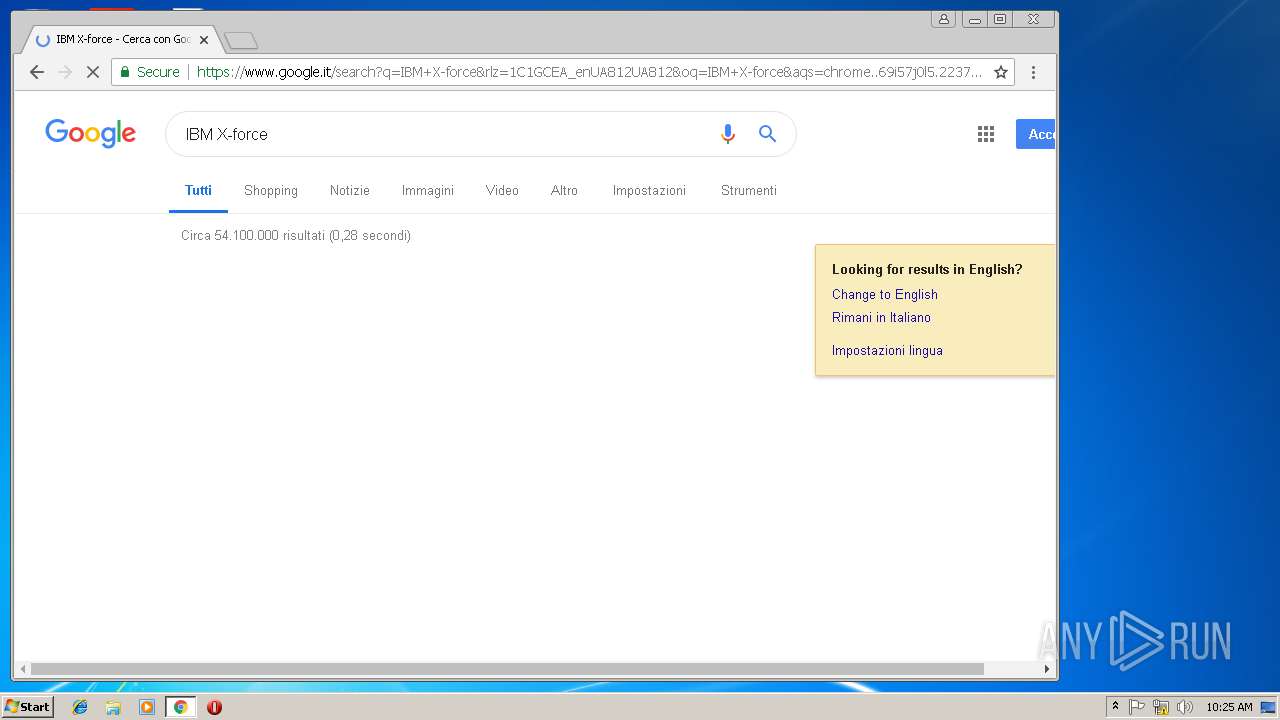Click the red Opera taskbar icon

click(x=214, y=707)
